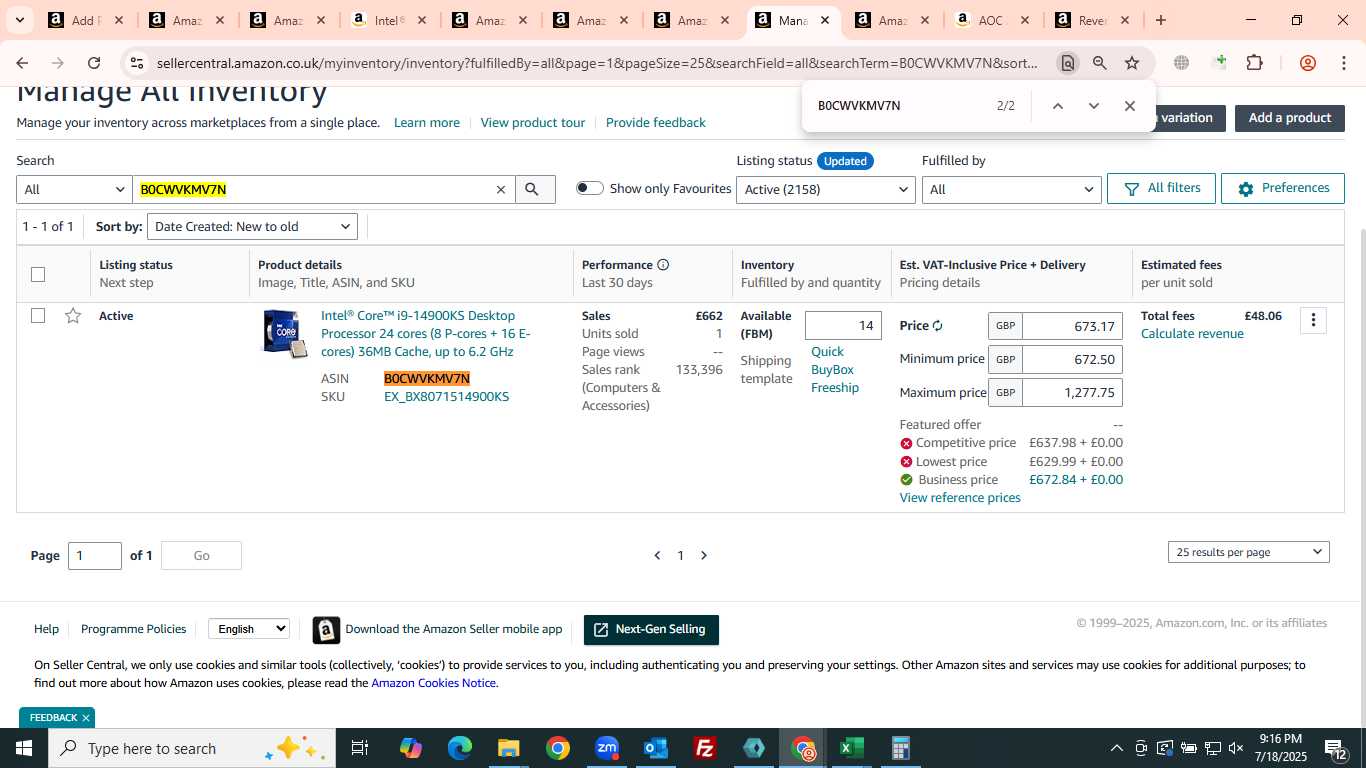The height and width of the screenshot is (768, 1366).
Task: Open the Fulfilled by dropdown
Action: pyautogui.click(x=1011, y=189)
